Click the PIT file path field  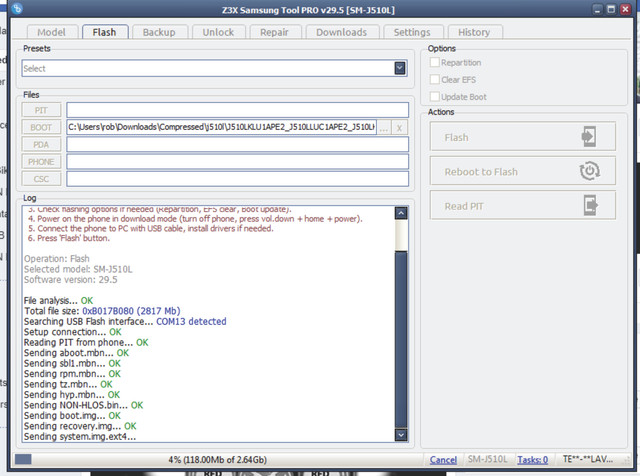[238, 110]
